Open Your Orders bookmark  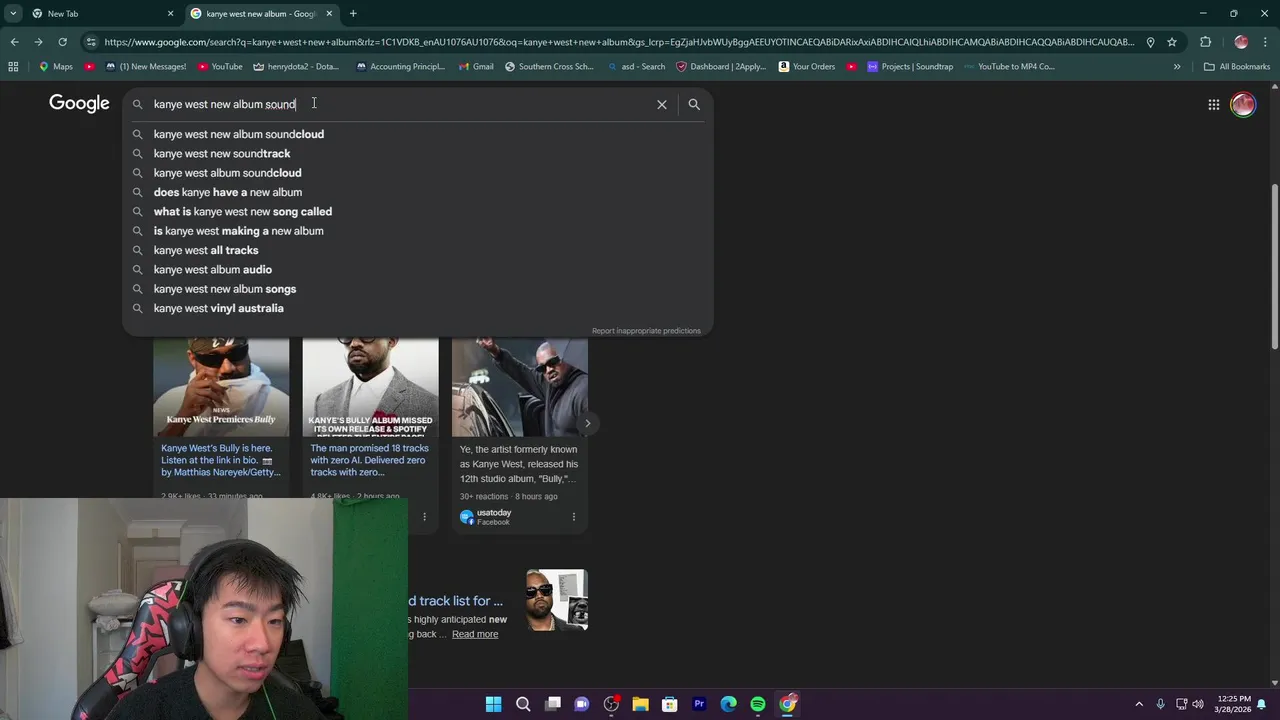[x=806, y=67]
